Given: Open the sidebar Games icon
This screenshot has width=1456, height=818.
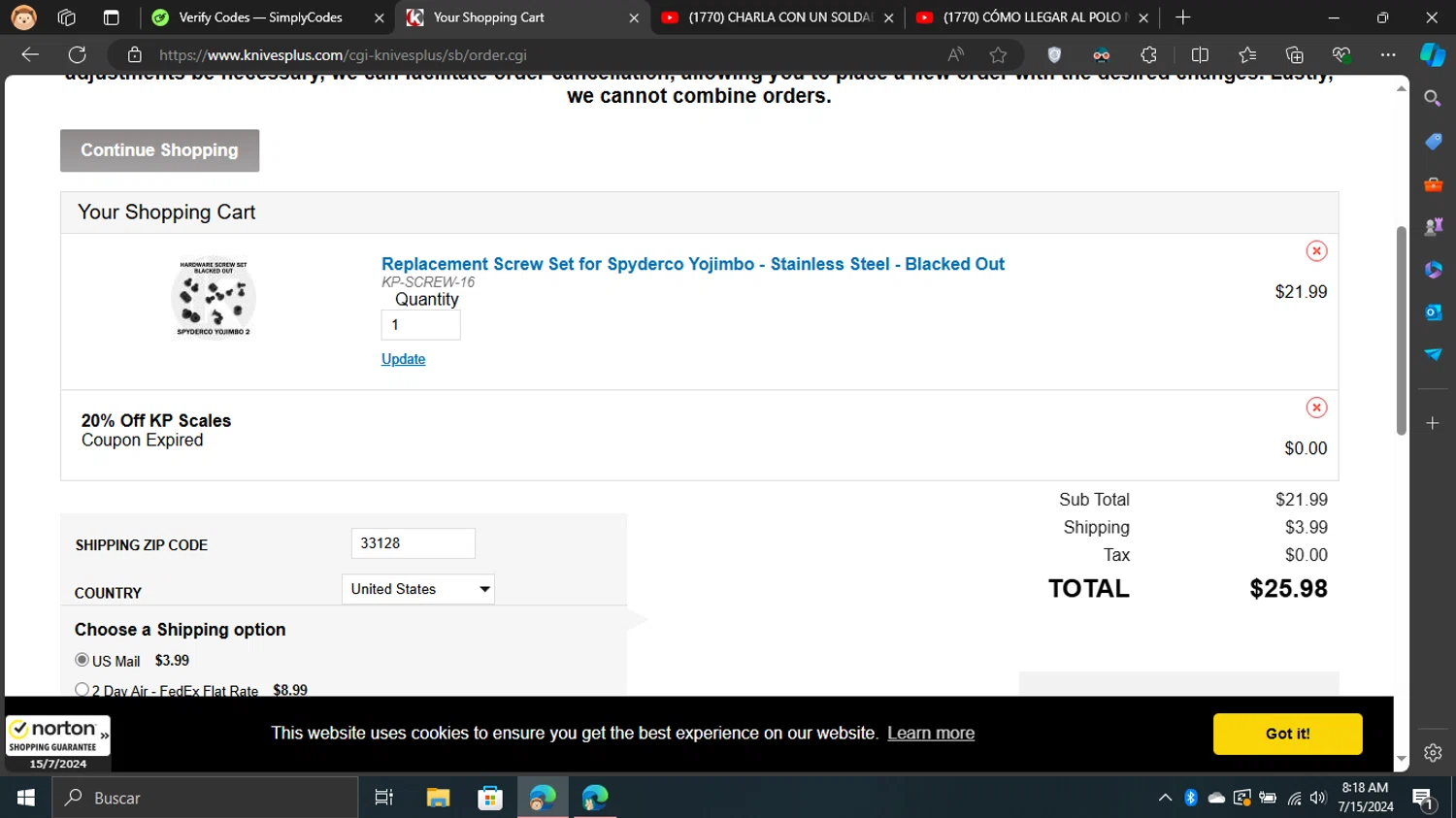Looking at the screenshot, I should [x=1433, y=227].
